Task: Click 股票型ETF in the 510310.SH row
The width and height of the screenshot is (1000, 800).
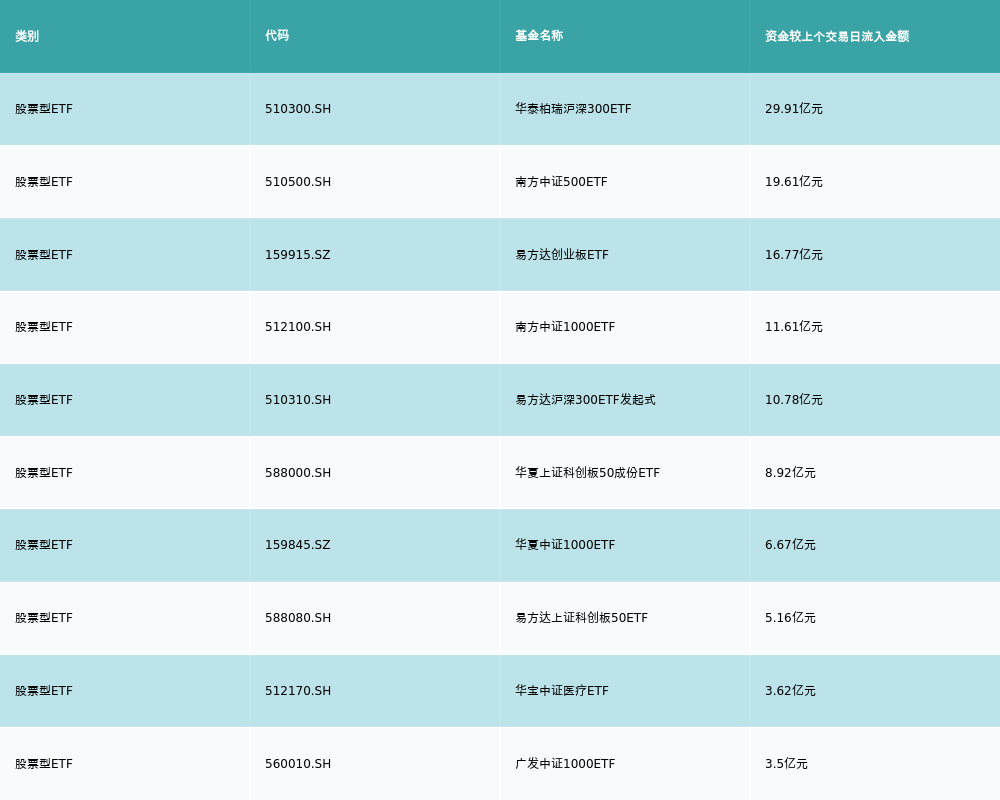Action: 44,400
